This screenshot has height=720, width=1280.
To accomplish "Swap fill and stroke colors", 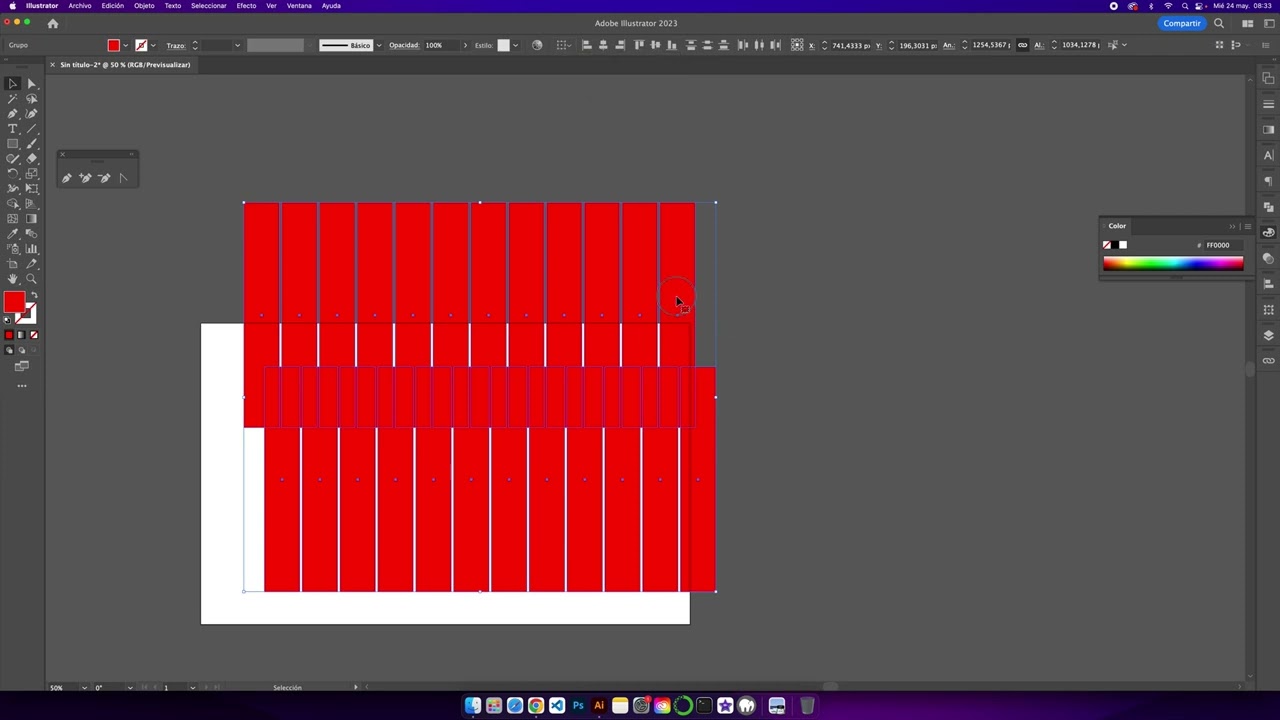I will click(33, 296).
